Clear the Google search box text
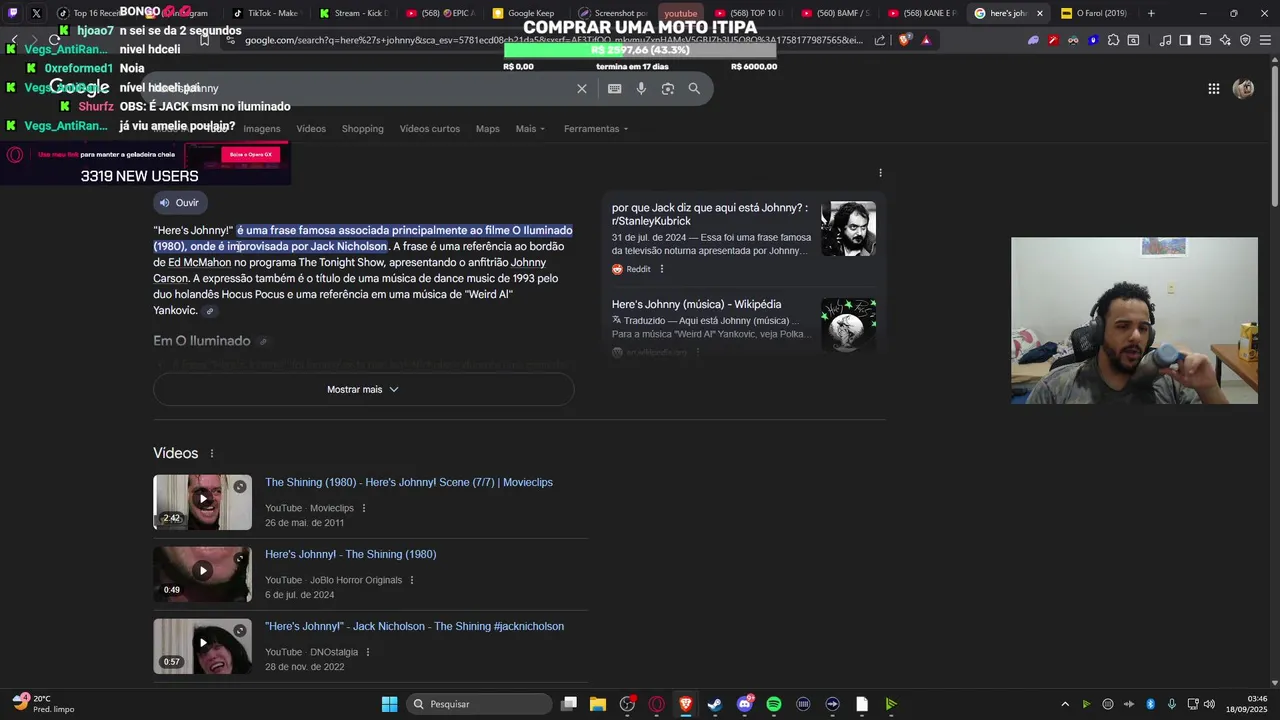Image resolution: width=1280 pixels, height=720 pixels. [582, 88]
